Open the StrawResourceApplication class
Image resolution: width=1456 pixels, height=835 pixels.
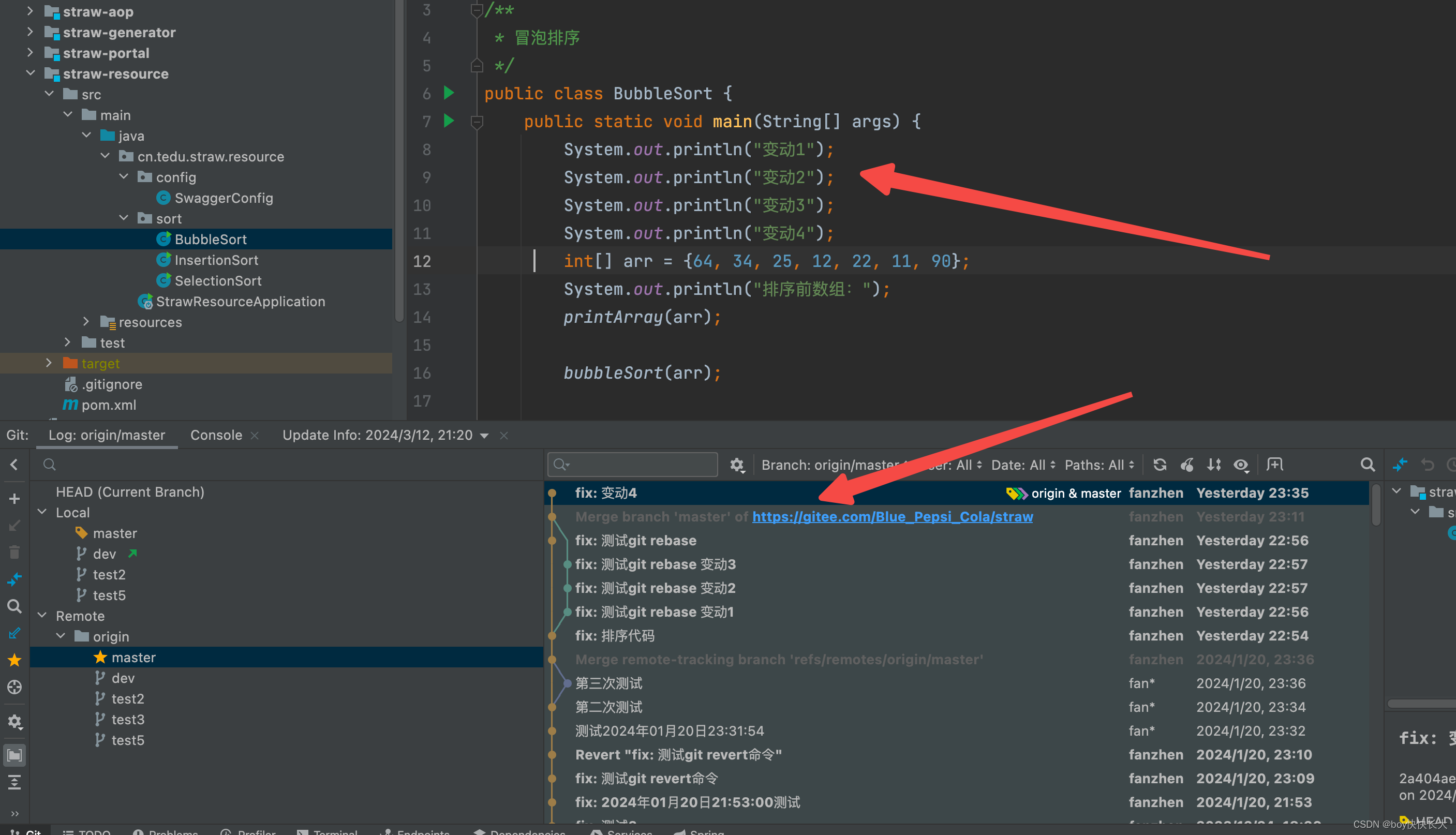(x=240, y=301)
